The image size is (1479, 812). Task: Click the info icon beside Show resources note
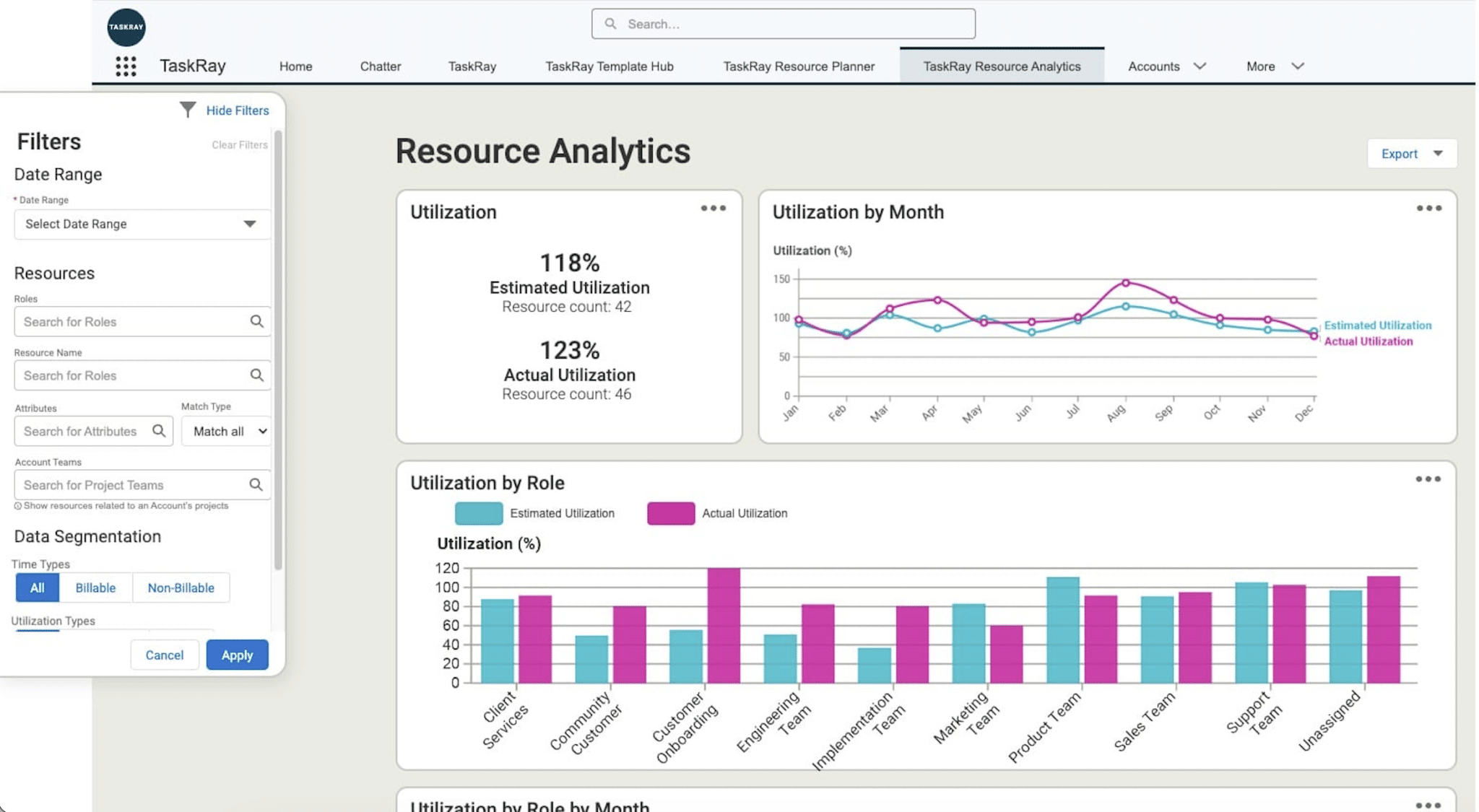click(18, 506)
